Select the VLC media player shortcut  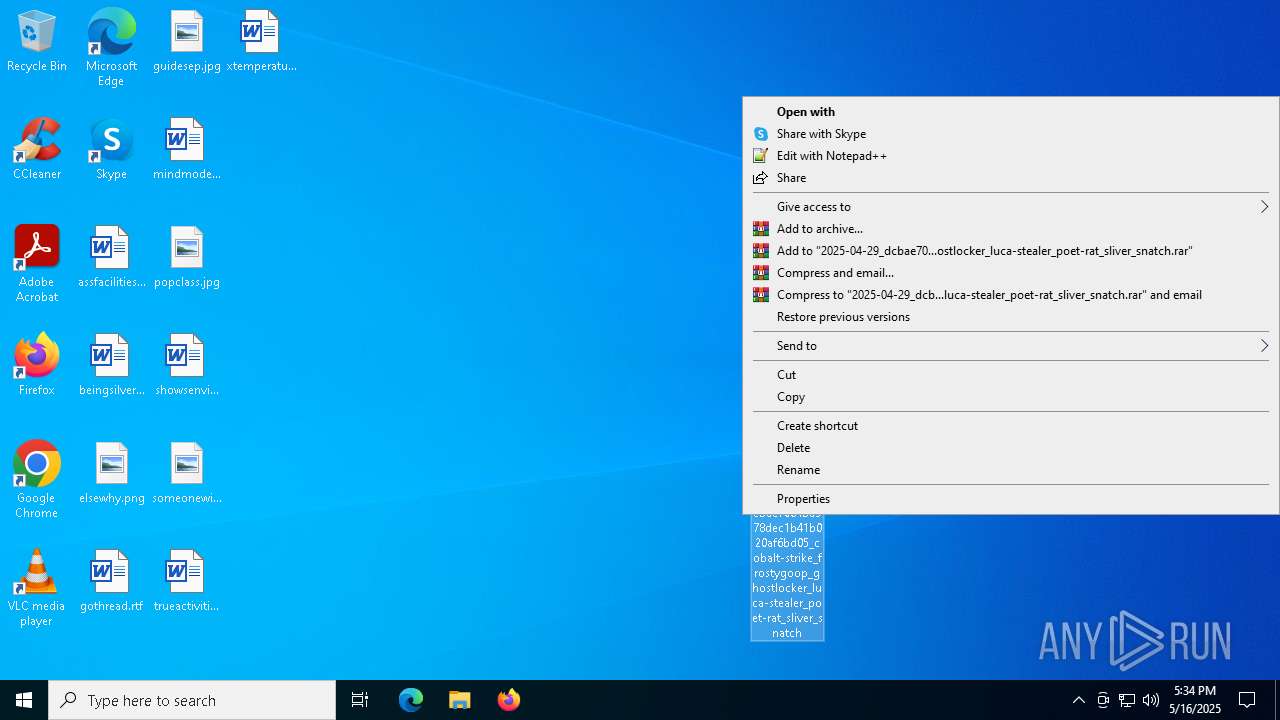(37, 588)
